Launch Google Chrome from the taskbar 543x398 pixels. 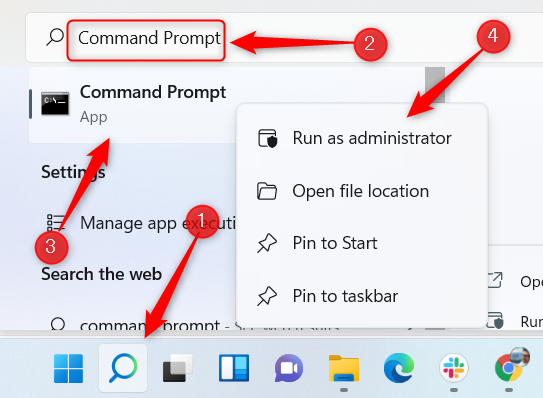(x=508, y=367)
